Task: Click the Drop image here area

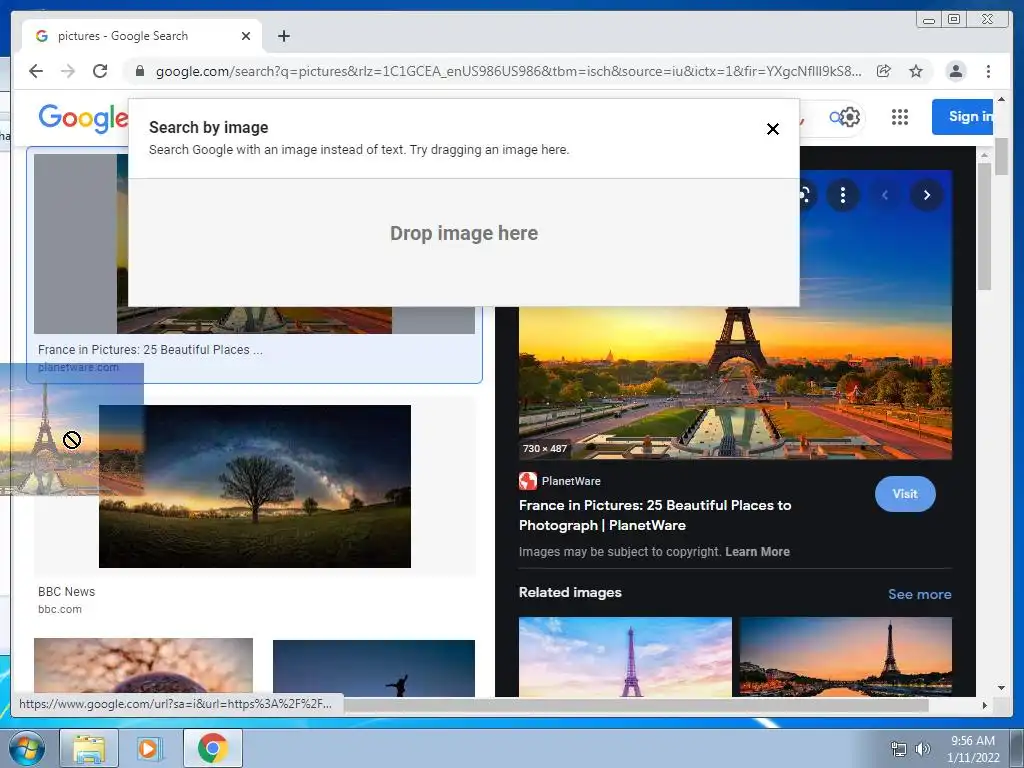Action: [x=464, y=242]
